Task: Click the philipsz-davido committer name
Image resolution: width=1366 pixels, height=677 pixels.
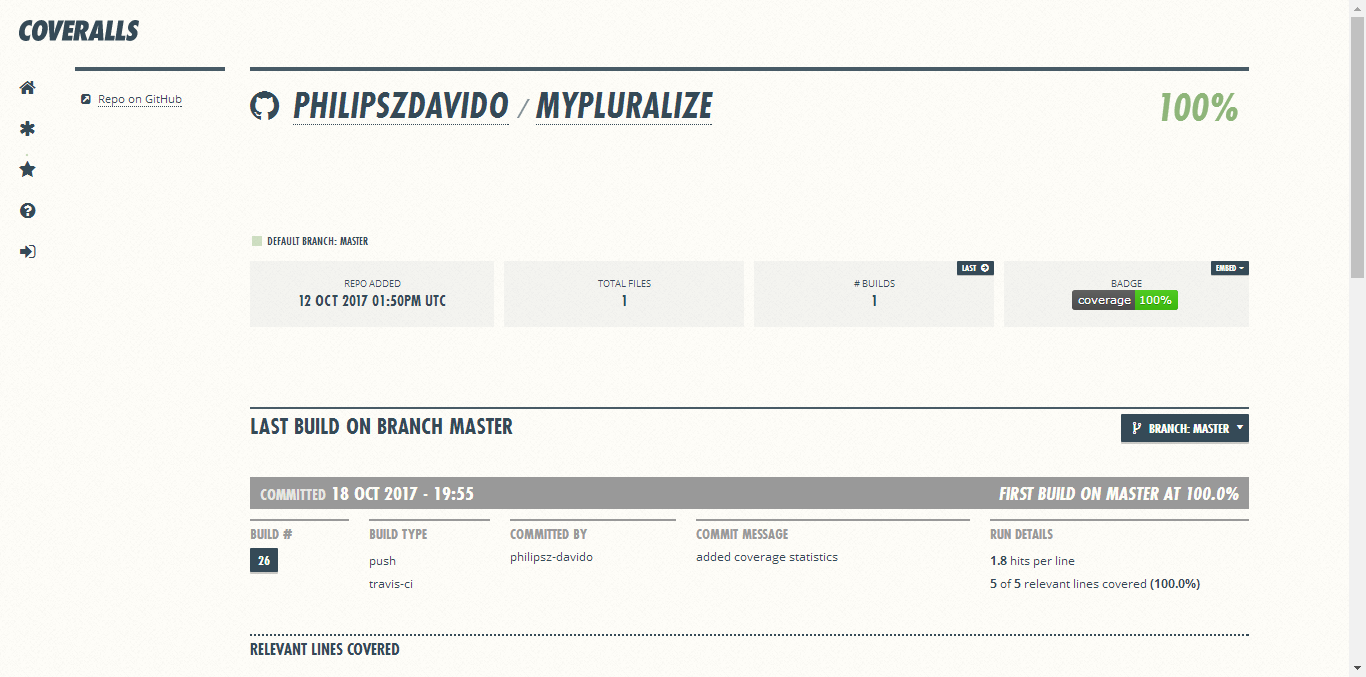Action: coord(551,557)
